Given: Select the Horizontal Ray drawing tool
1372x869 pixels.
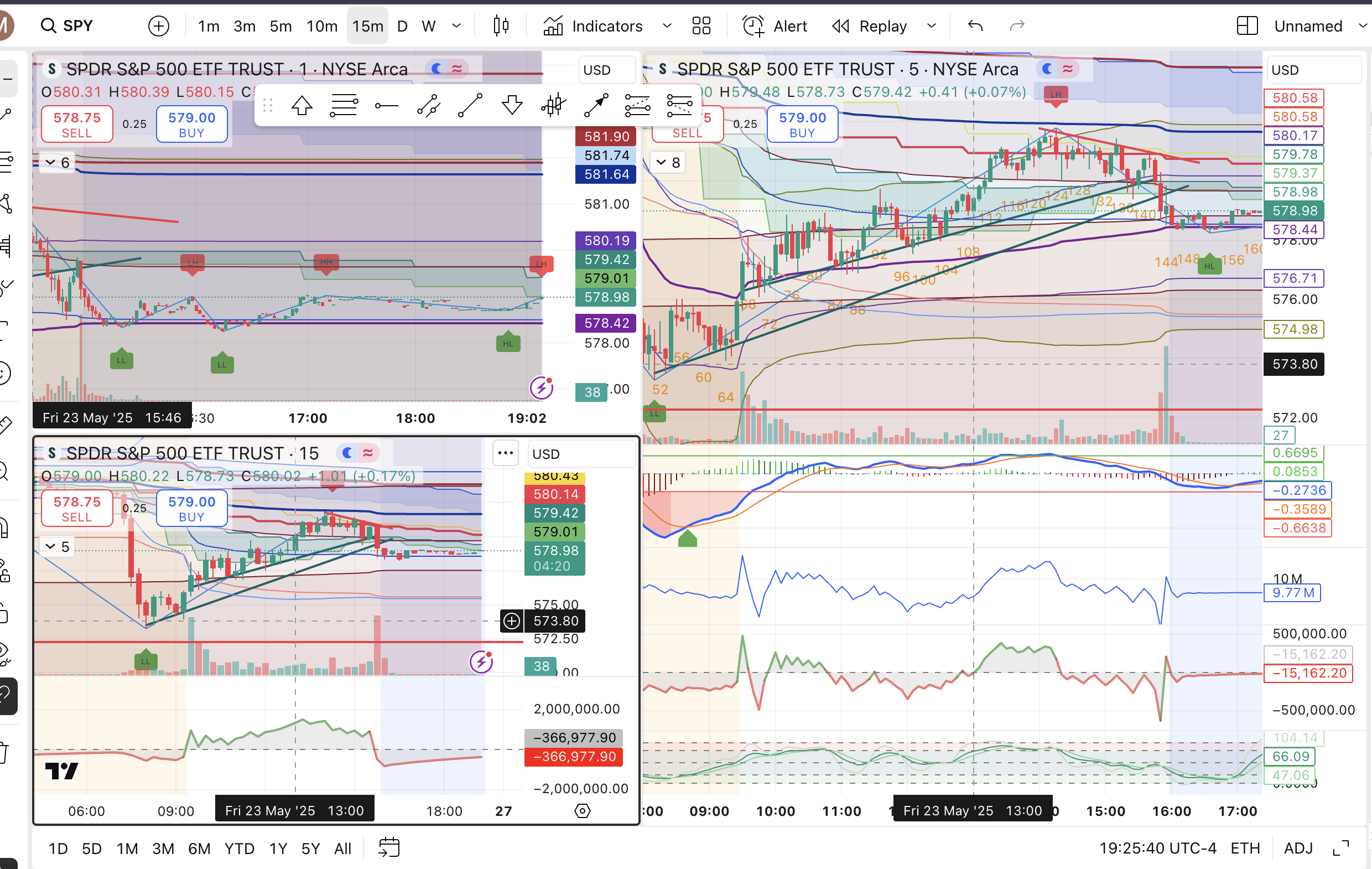Looking at the screenshot, I should click(x=386, y=106).
